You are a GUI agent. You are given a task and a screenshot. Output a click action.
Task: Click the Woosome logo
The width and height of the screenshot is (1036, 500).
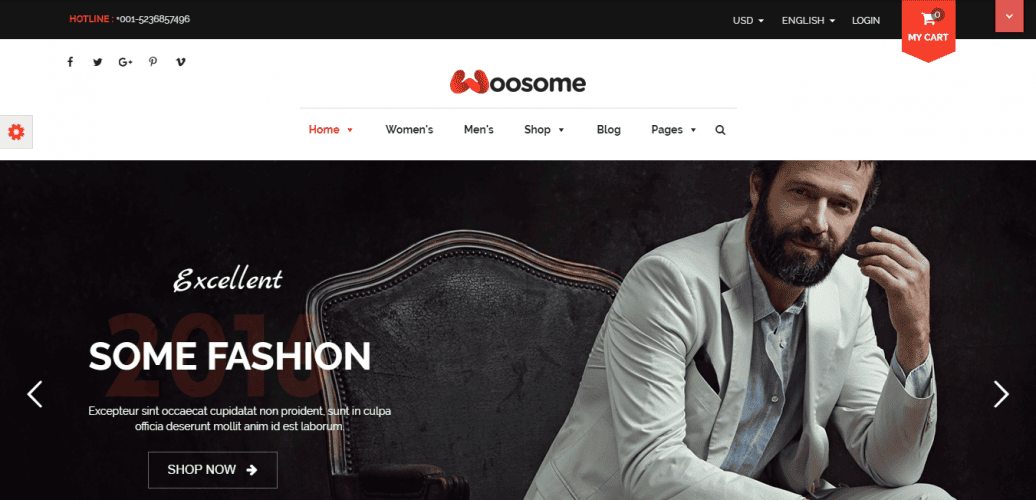[518, 83]
